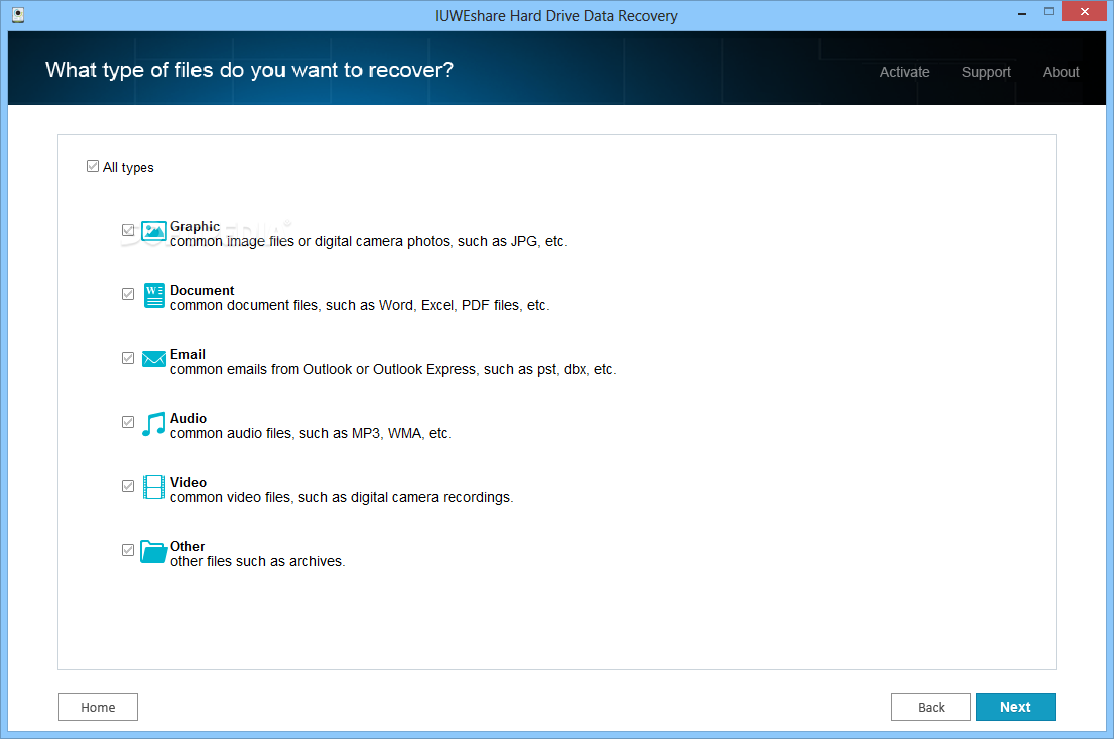Click the Audio music note icon
This screenshot has height=739, width=1114.
(153, 424)
